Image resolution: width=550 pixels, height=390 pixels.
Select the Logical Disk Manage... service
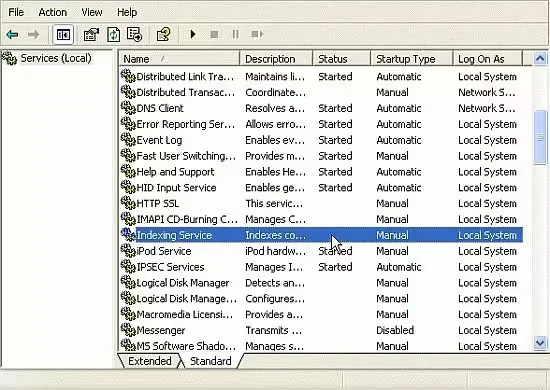point(186,298)
